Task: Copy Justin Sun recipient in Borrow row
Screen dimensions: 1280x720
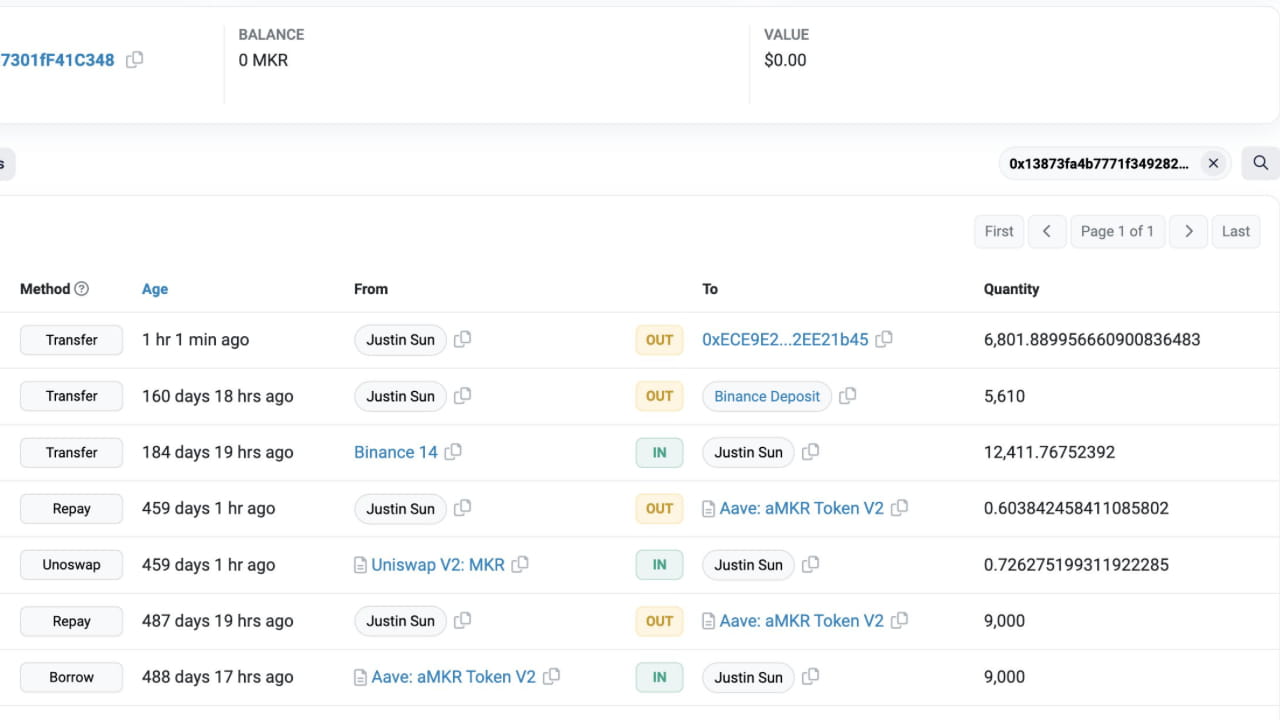Action: (811, 677)
